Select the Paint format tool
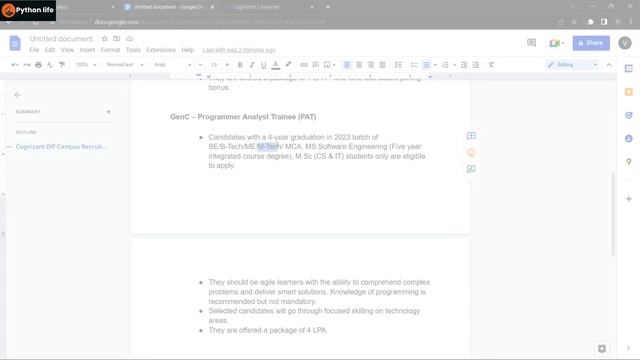The width and height of the screenshot is (640, 360). coord(62,65)
